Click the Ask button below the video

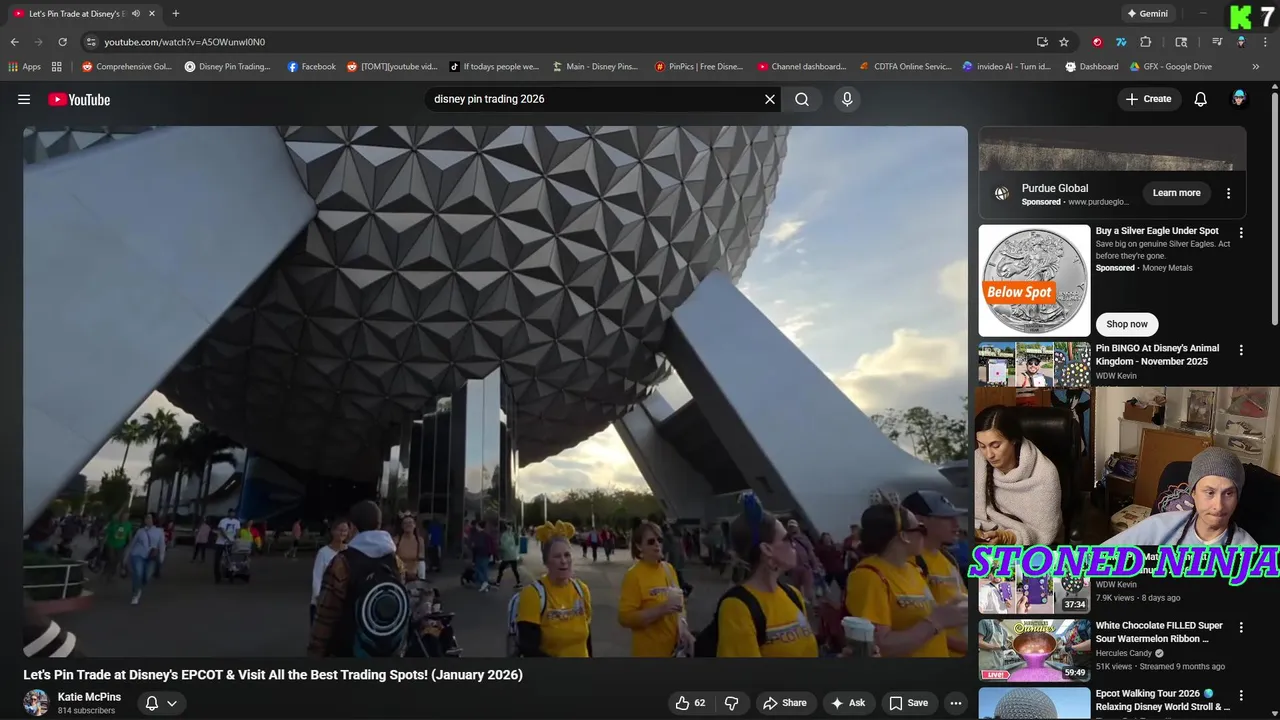pyautogui.click(x=847, y=703)
